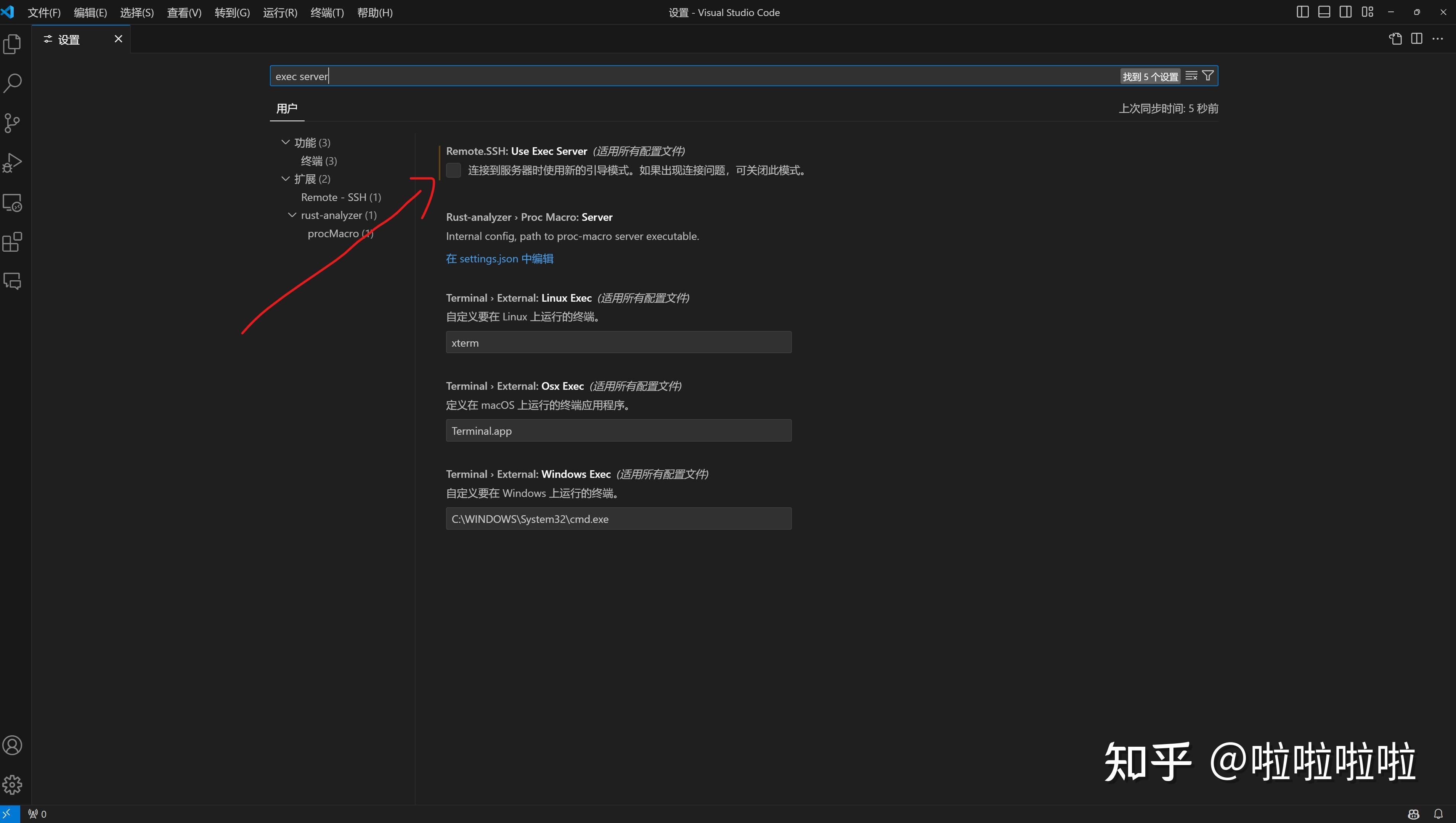Viewport: 1456px width, 823px height.
Task: Open the Accounts icon at bottom
Action: 13,745
